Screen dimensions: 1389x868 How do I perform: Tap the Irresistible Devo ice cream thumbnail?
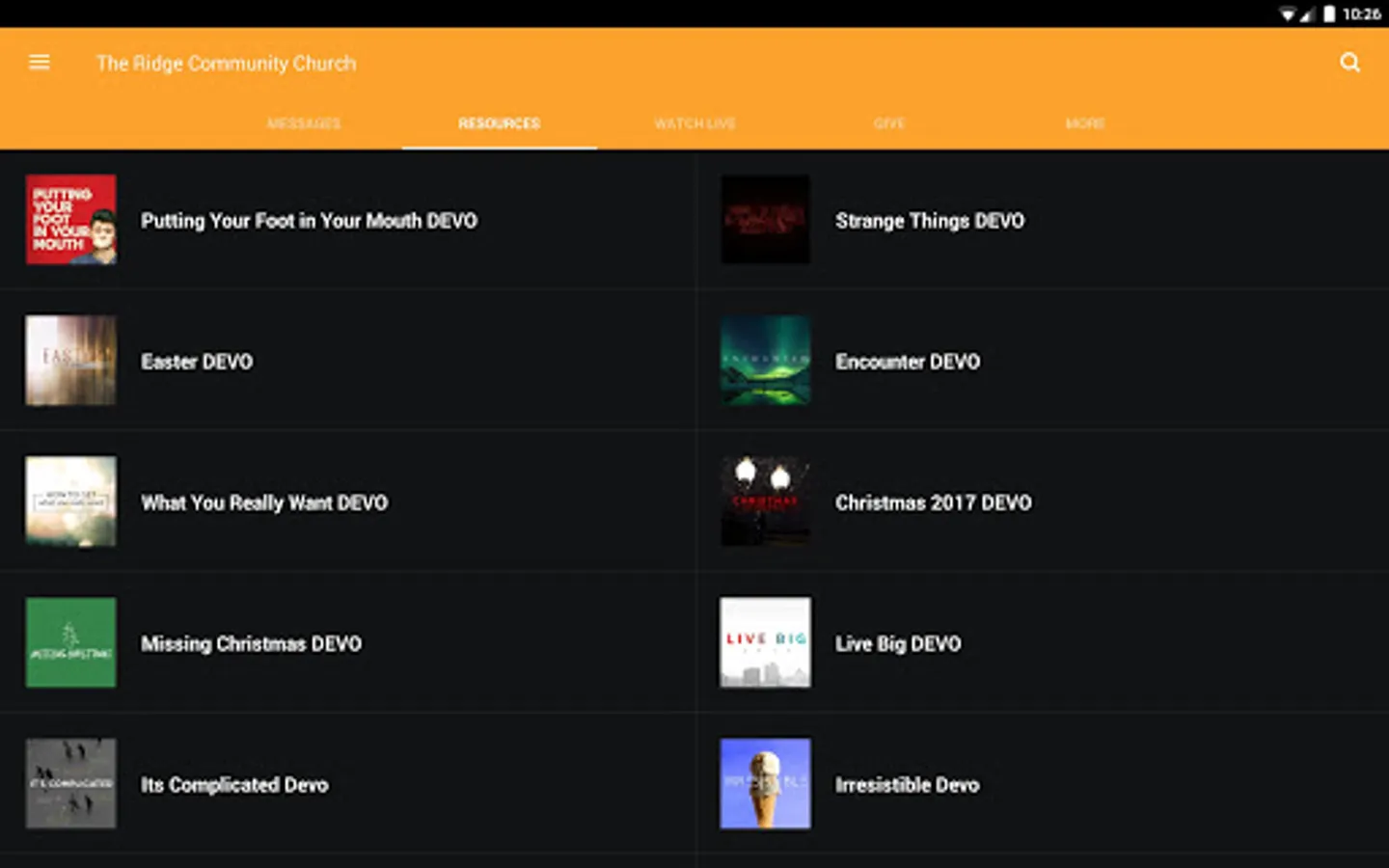click(x=766, y=783)
